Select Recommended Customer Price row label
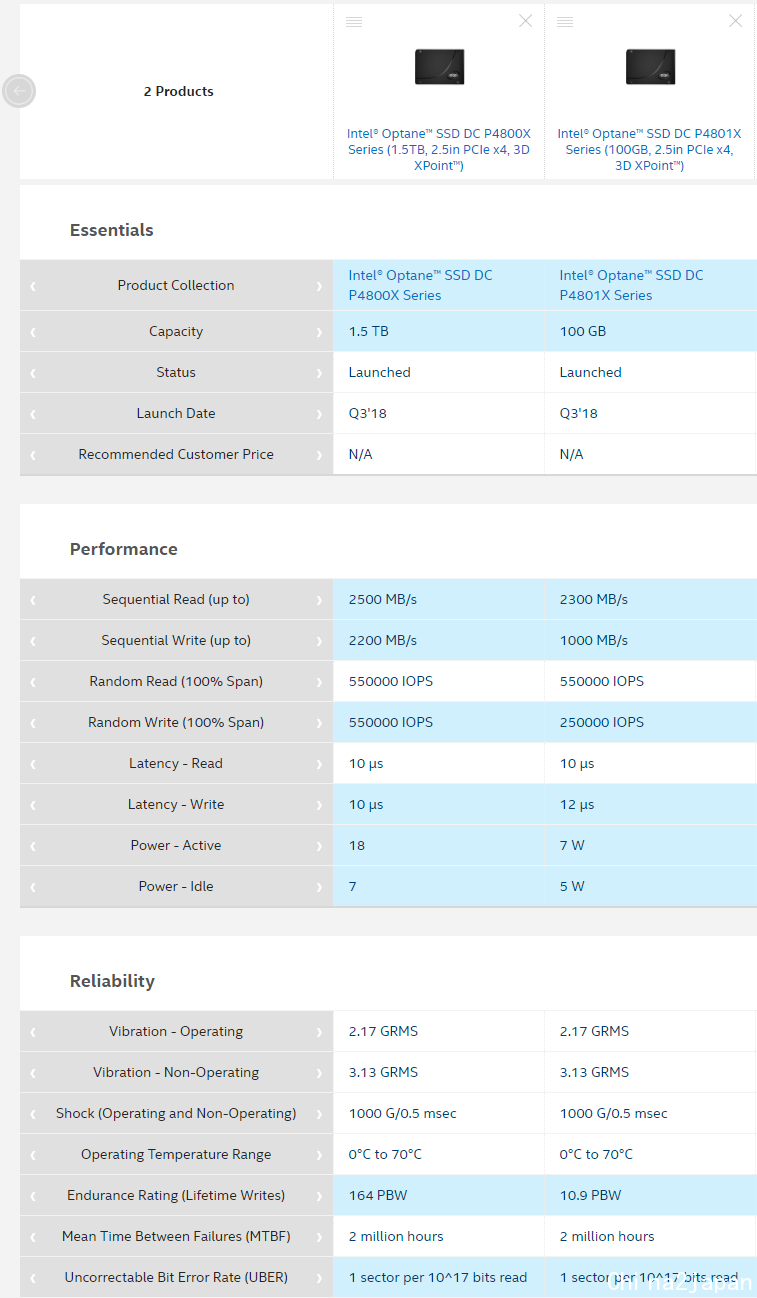 pos(176,454)
